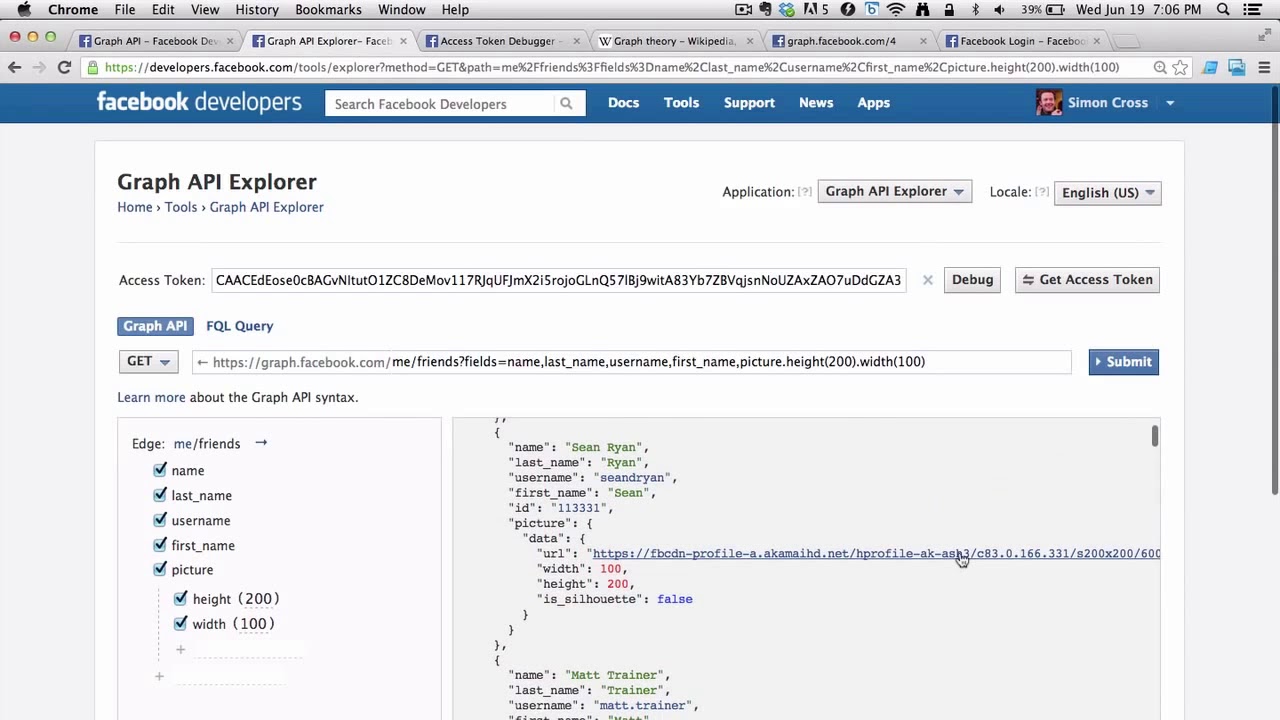Open Spotlight search in the menu bar
This screenshot has width=1280, height=720.
coord(1223,10)
